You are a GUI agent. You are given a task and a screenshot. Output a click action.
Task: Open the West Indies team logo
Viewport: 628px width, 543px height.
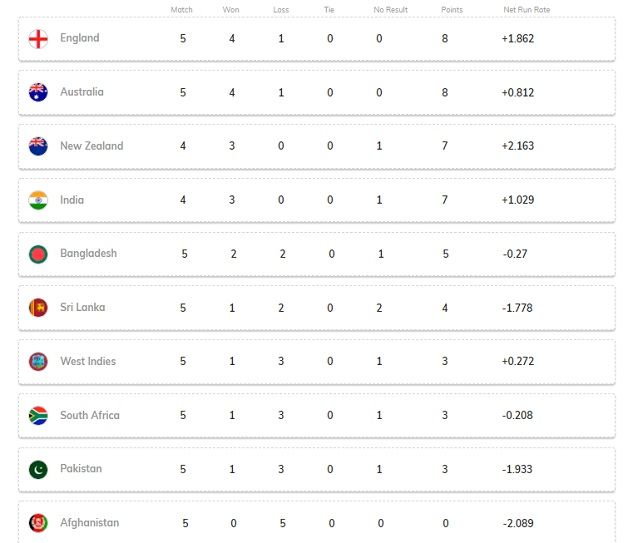pos(38,362)
